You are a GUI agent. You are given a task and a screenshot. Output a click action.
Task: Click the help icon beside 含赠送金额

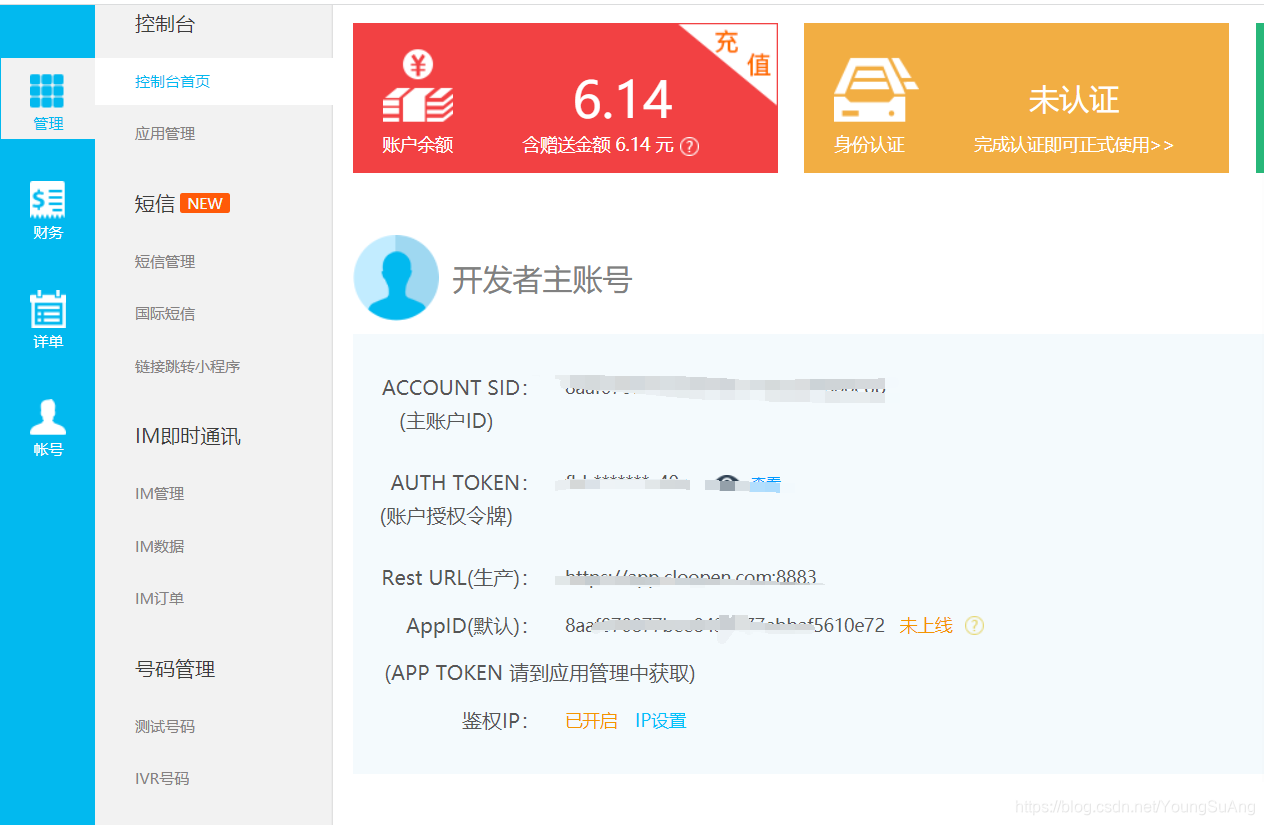pyautogui.click(x=689, y=146)
